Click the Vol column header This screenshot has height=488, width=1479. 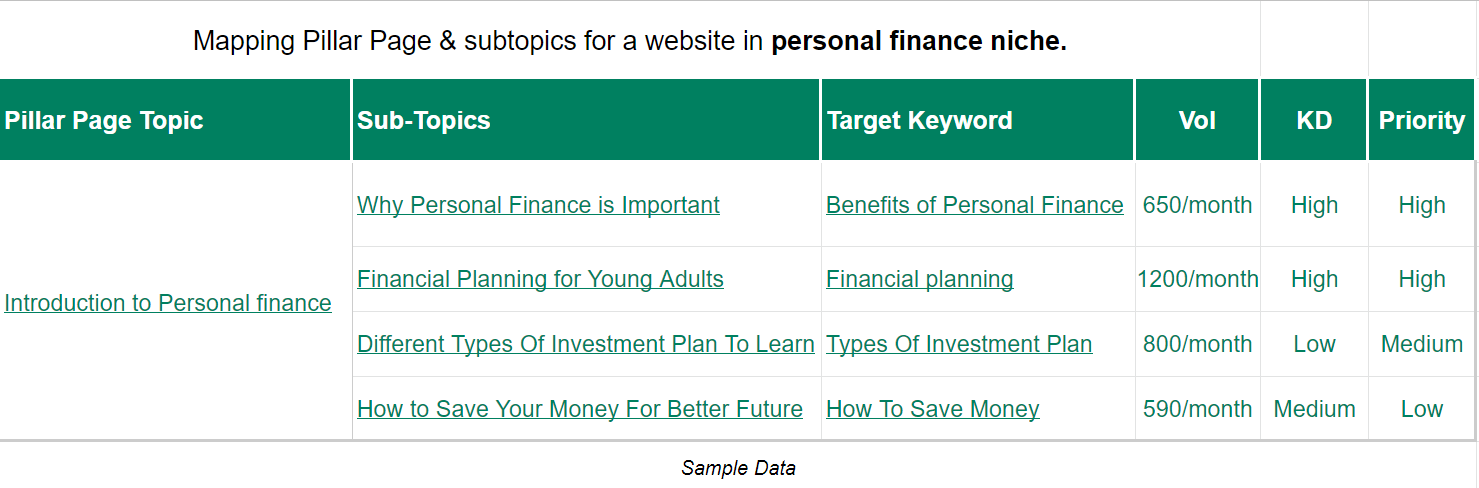point(1198,120)
